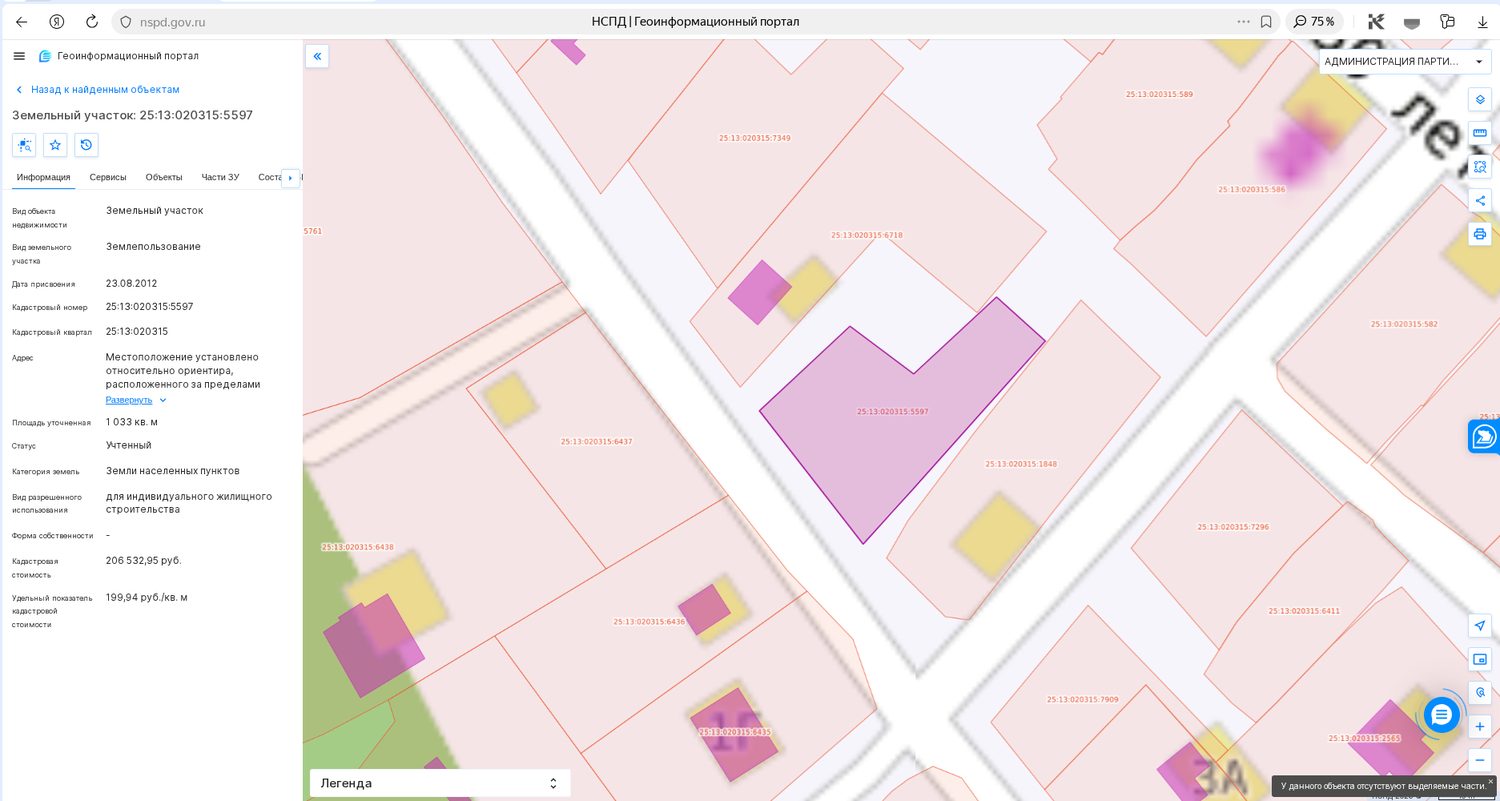
Task: Open the Объекты tab
Action: pos(164,177)
